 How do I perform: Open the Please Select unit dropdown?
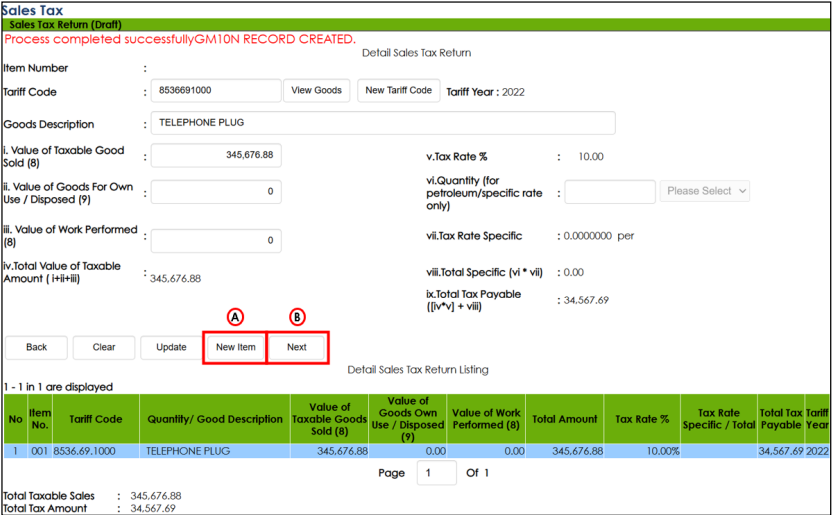(704, 192)
